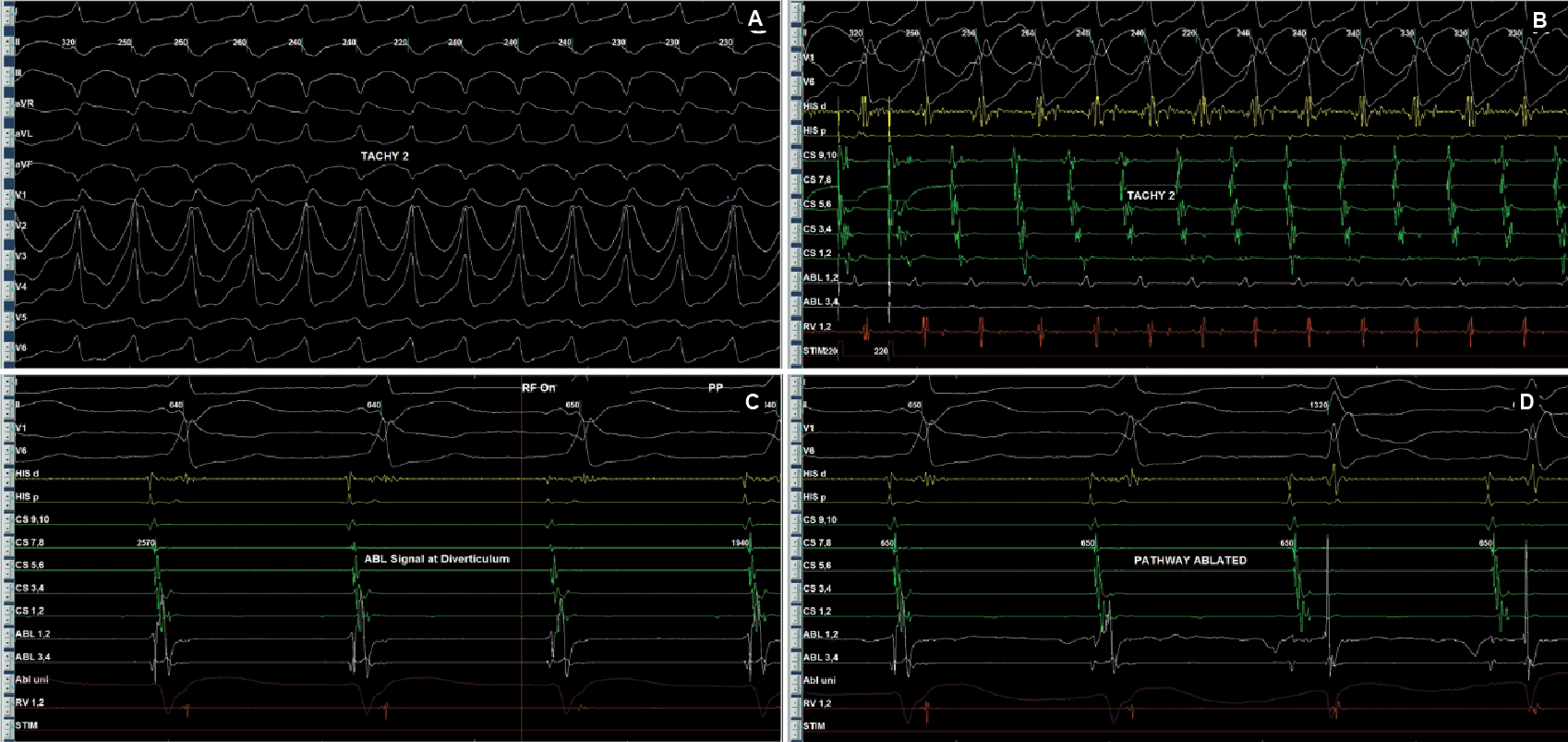The height and width of the screenshot is (742, 1568).
Task: Click the aVF lead handle in panel A
Action: (x=7, y=164)
